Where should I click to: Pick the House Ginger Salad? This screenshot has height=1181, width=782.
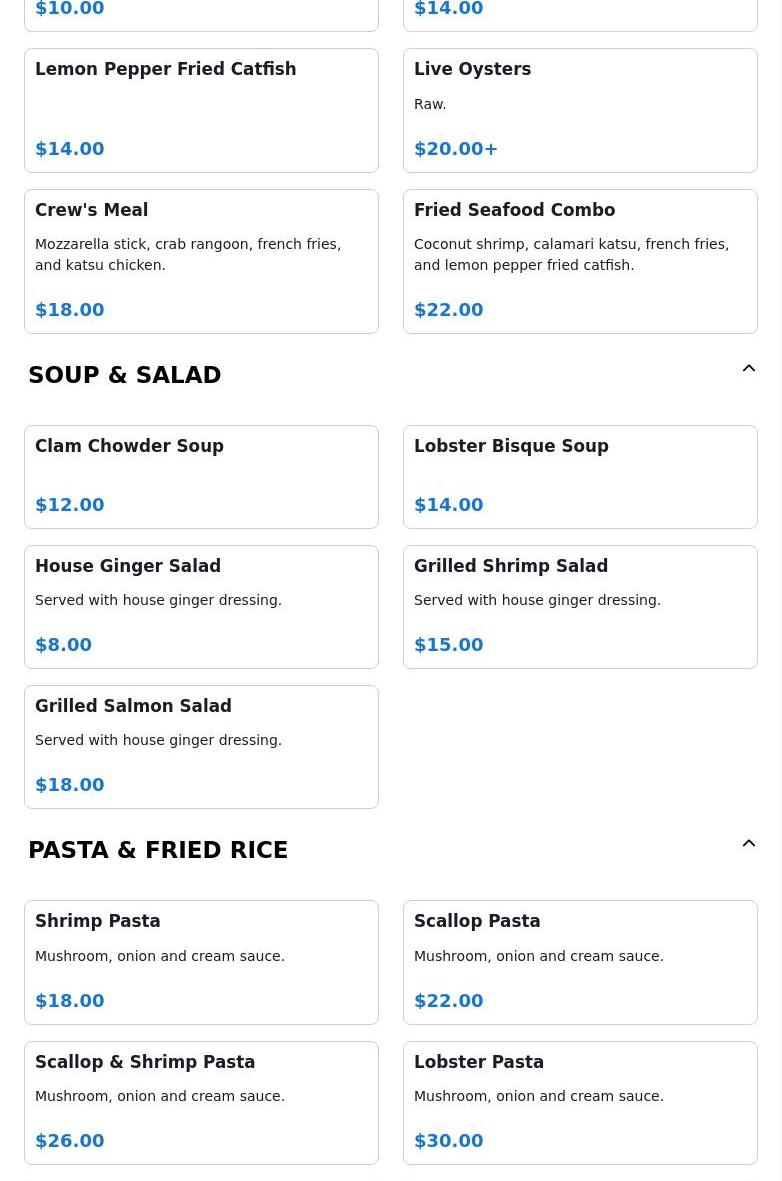[201, 606]
